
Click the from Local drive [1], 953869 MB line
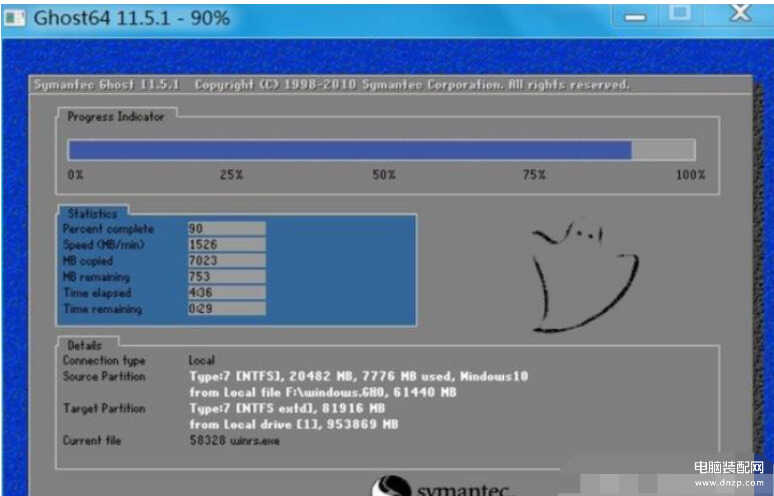click(294, 424)
